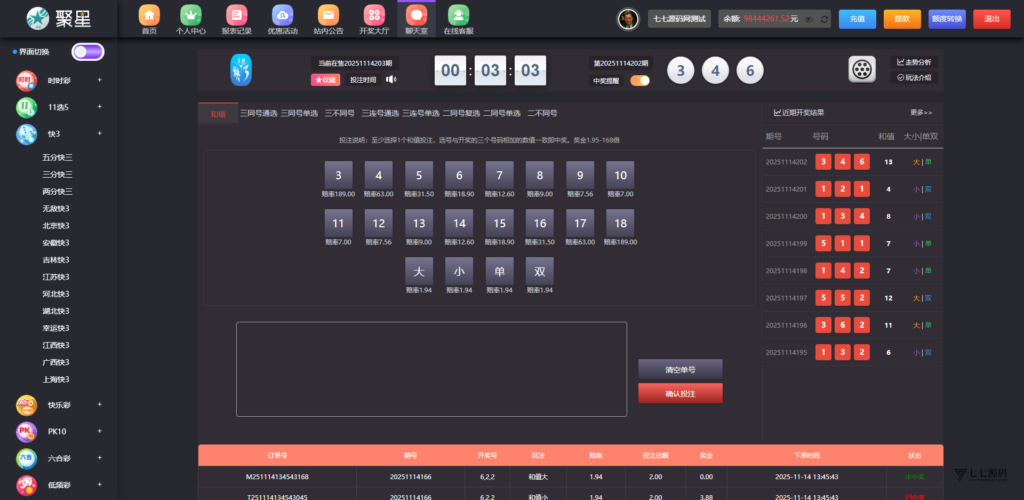Switch to 三连号通选 tab
Viewport: 1024px width, 500px height.
coord(380,113)
